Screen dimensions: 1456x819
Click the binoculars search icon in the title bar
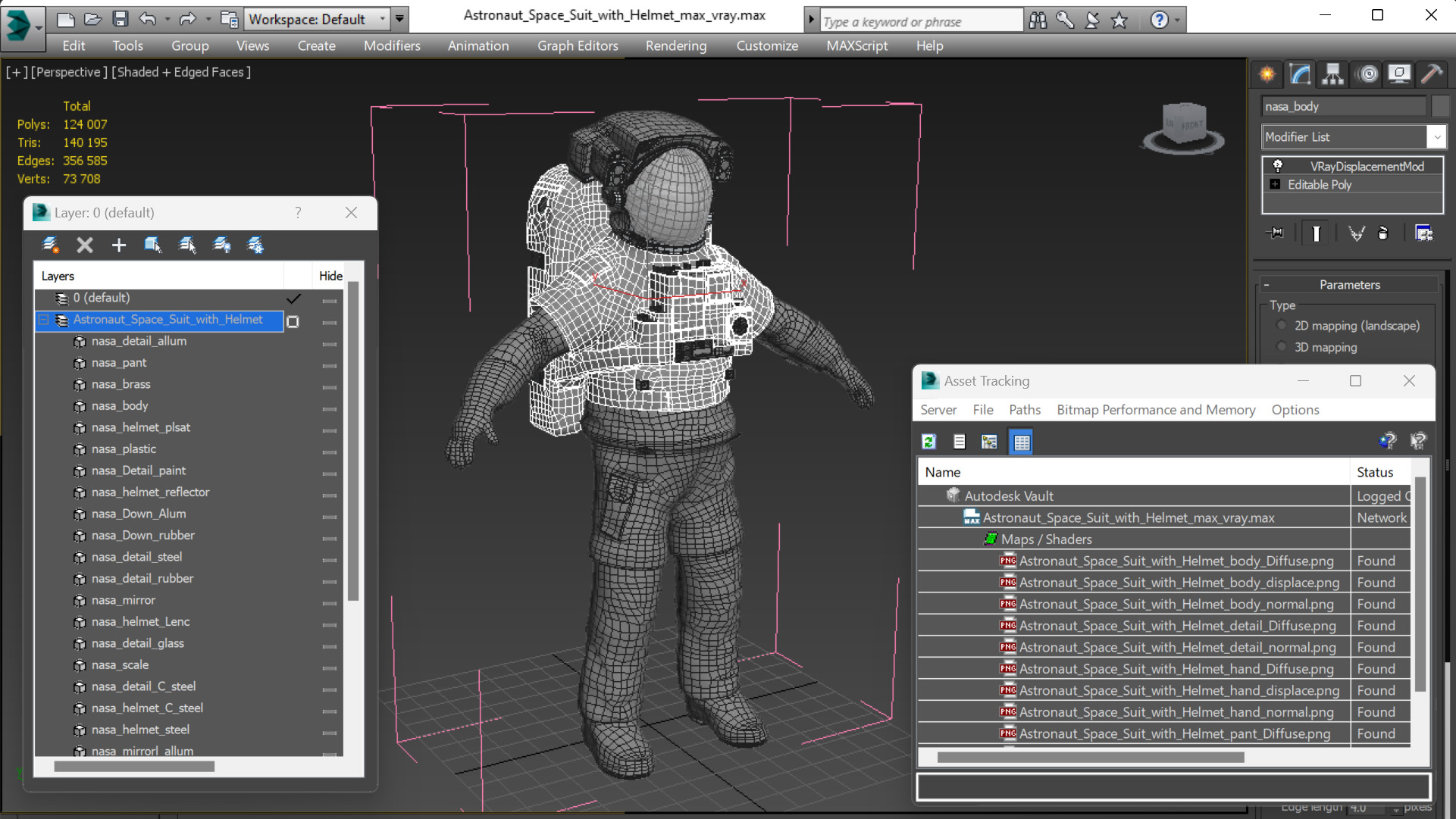point(1038,20)
